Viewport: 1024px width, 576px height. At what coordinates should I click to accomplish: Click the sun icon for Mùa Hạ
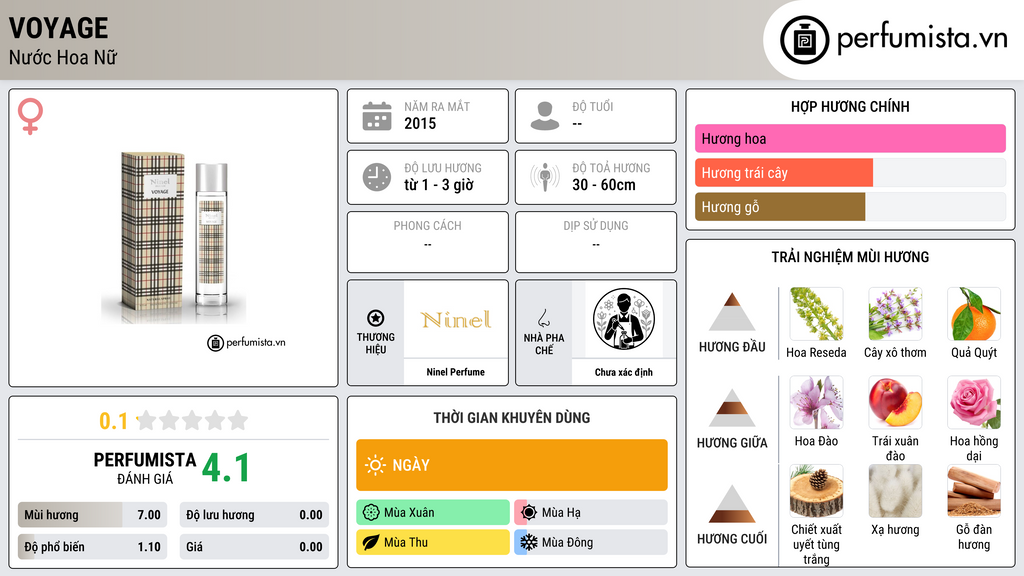(529, 513)
